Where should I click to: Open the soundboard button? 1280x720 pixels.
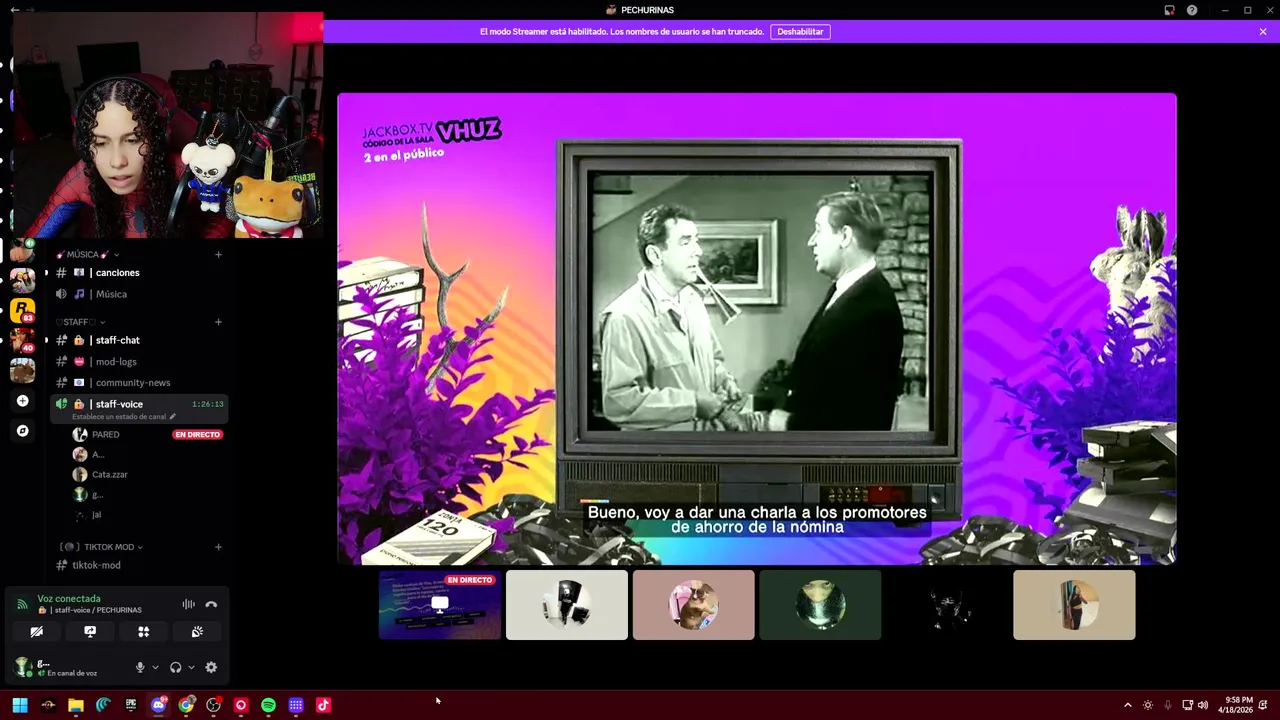[x=197, y=632]
